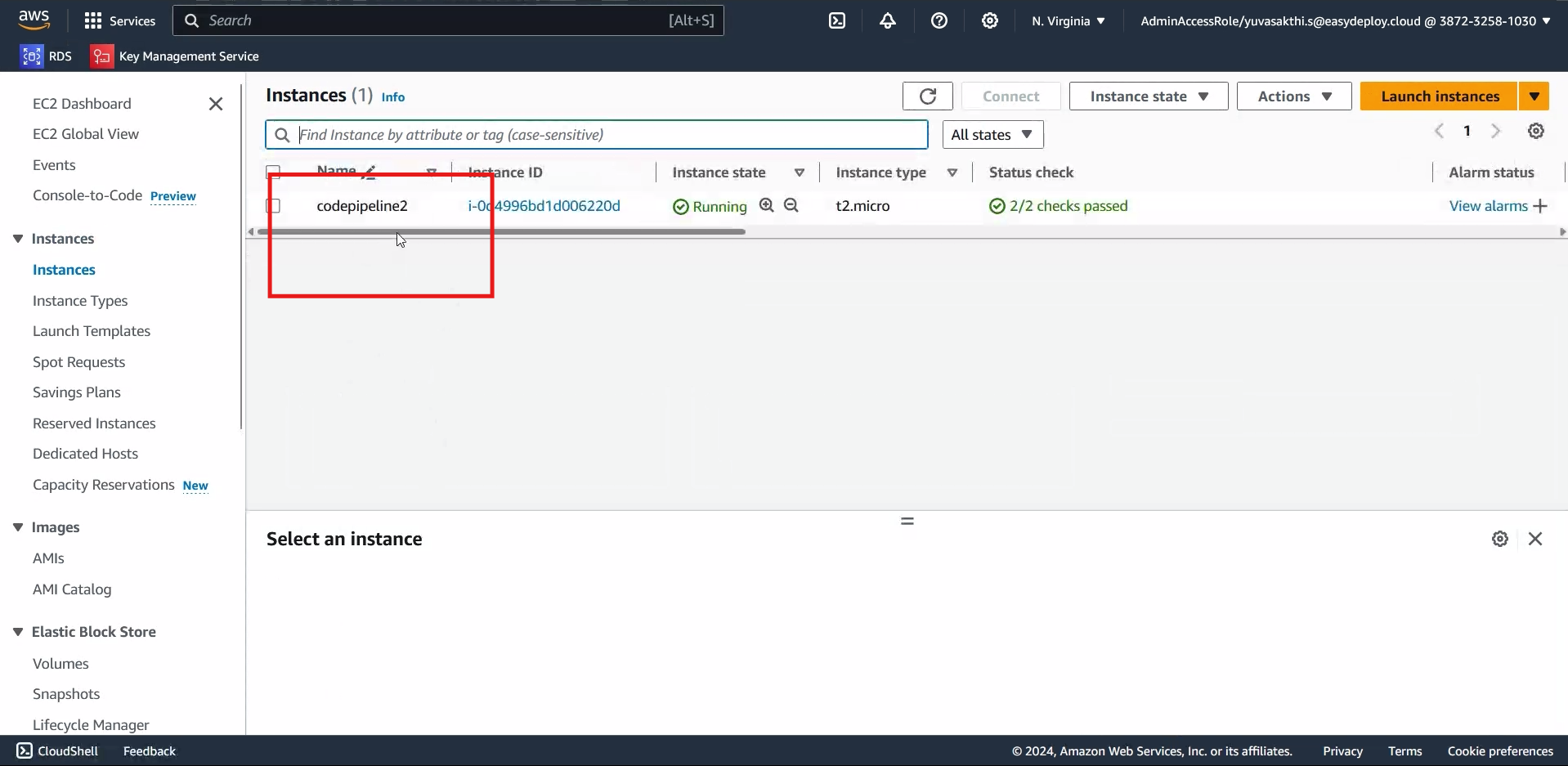1568x766 pixels.
Task: Open EC2 Global View
Action: (x=86, y=134)
